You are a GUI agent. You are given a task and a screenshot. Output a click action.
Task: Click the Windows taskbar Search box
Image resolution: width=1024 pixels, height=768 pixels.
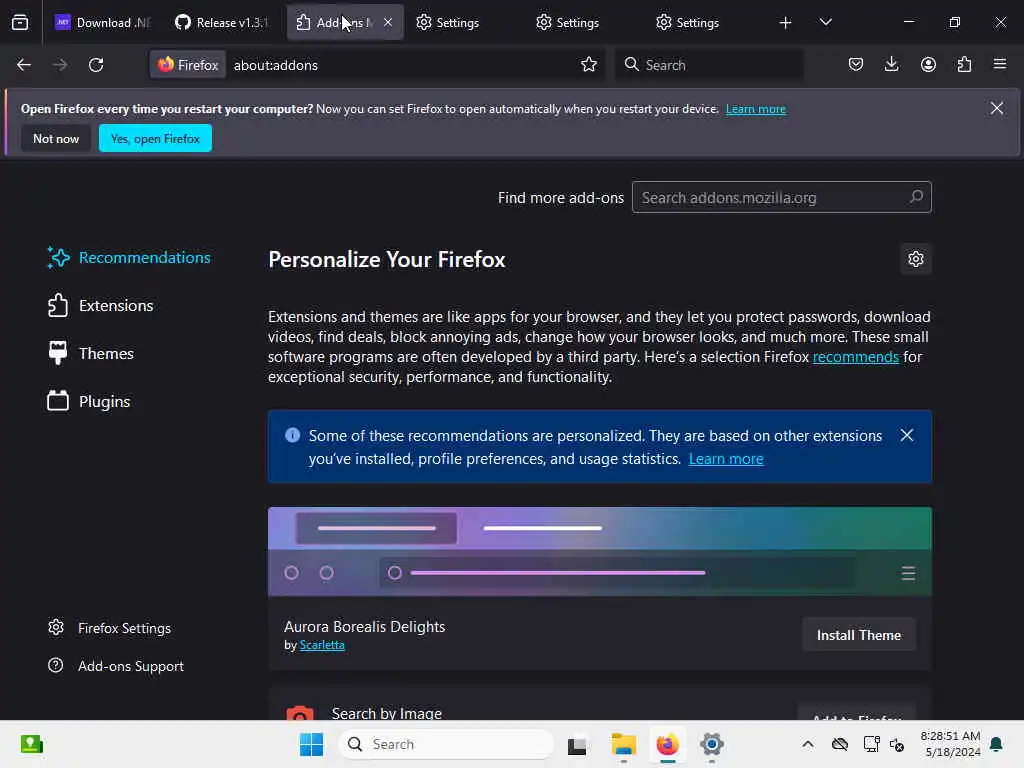point(446,744)
